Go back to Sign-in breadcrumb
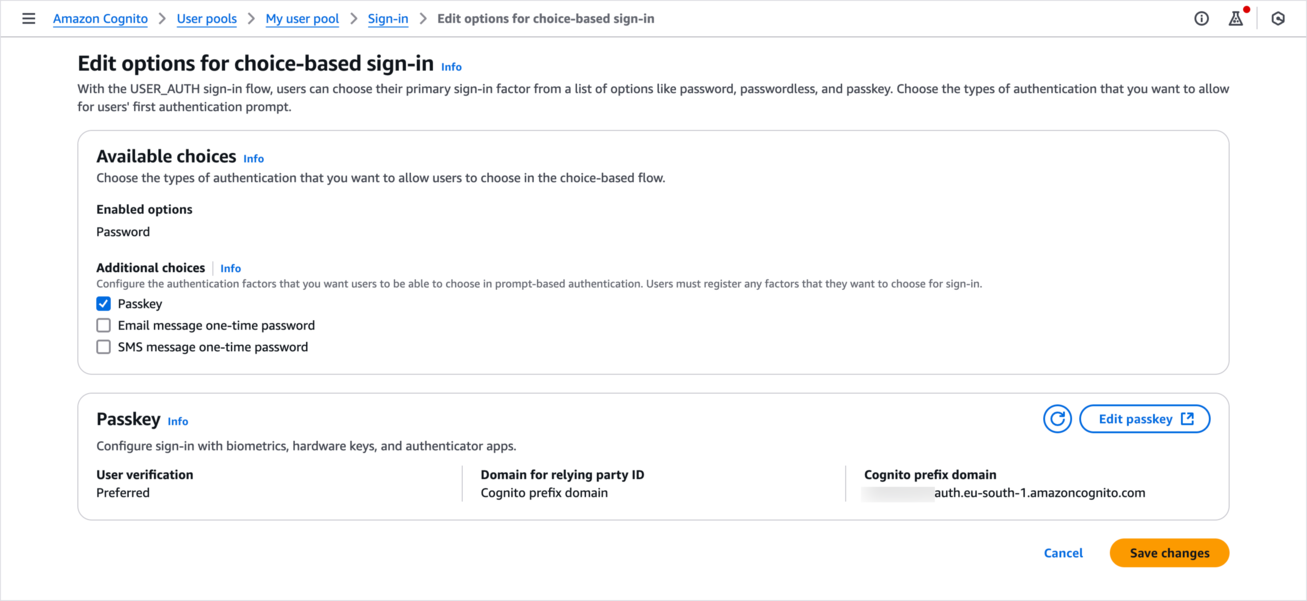The image size is (1307, 601). tap(388, 19)
